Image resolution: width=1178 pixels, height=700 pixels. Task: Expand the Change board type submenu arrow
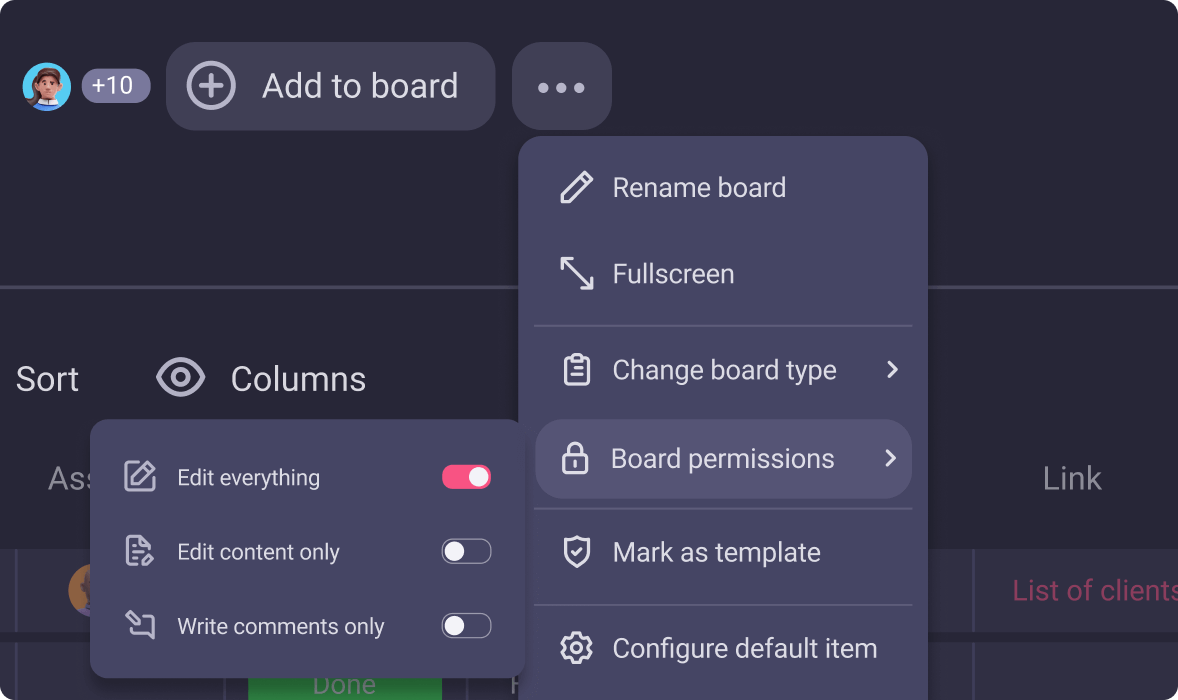pos(892,370)
